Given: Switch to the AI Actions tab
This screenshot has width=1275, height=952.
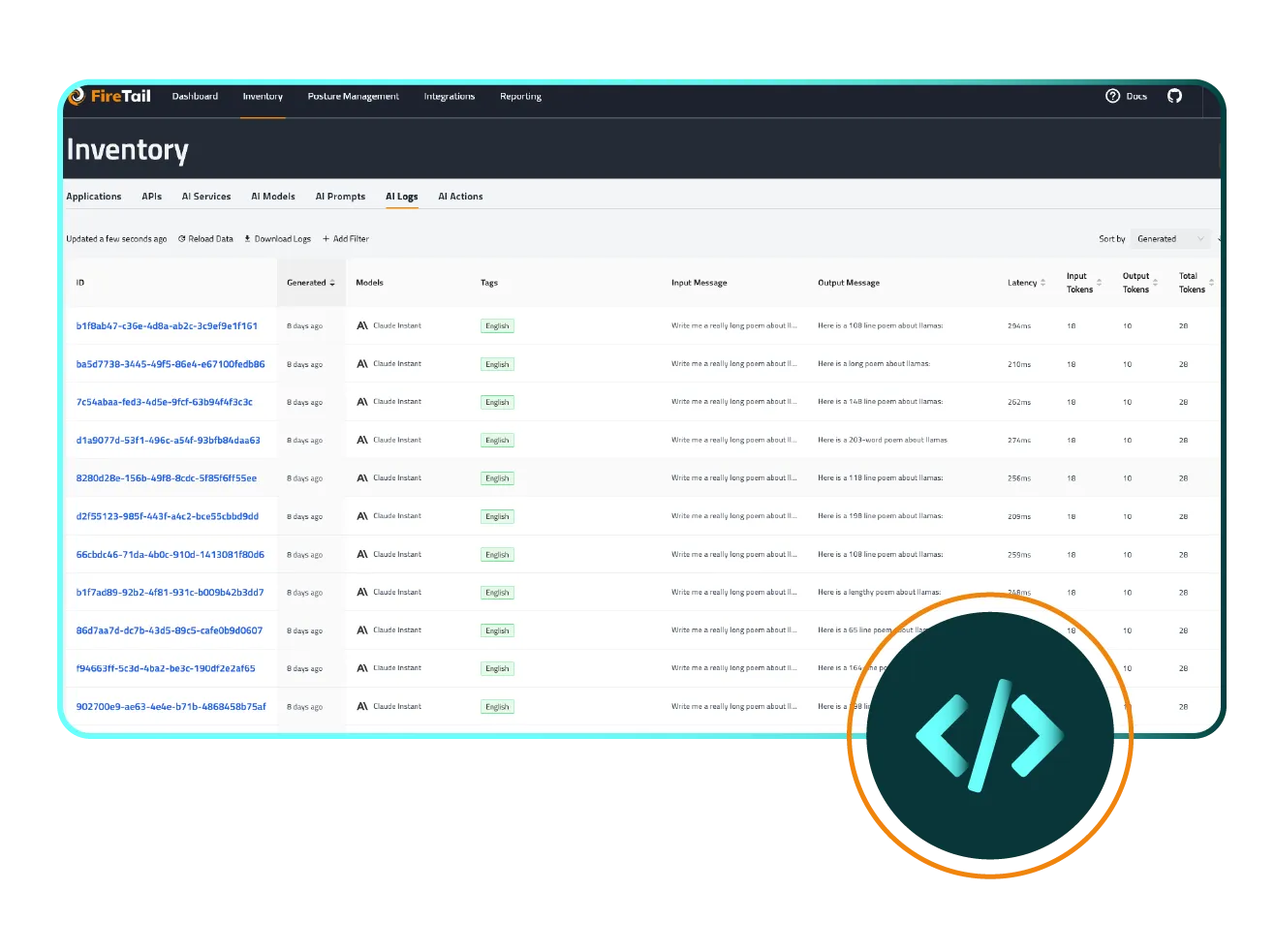Looking at the screenshot, I should pyautogui.click(x=460, y=197).
